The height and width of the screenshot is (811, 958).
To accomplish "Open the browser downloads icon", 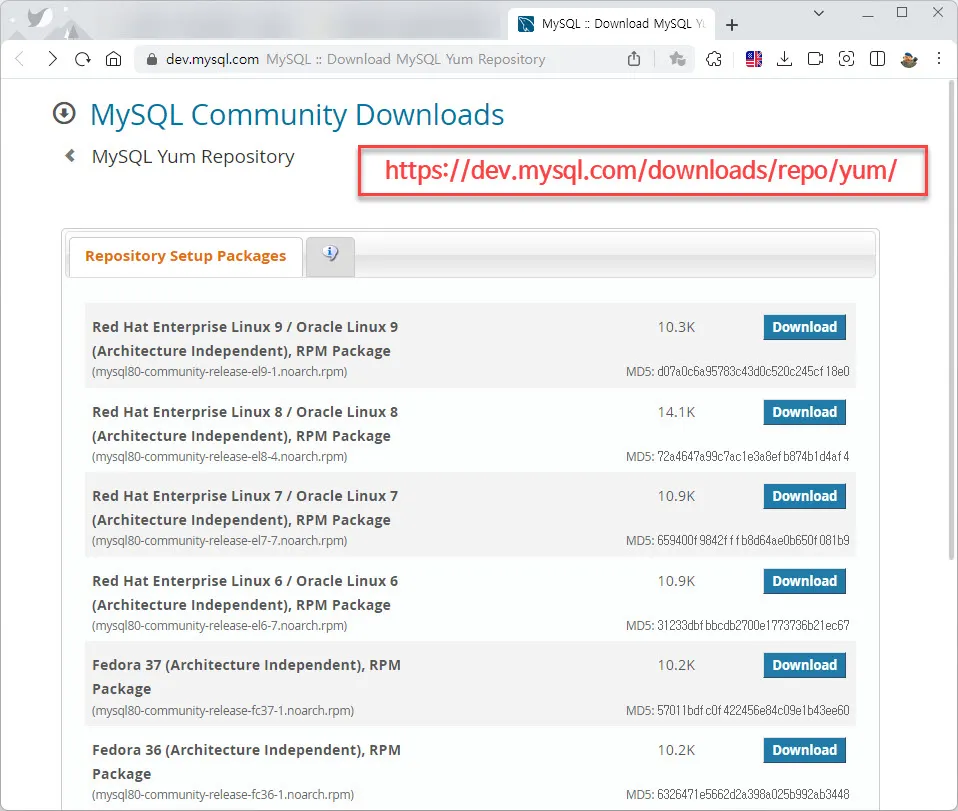I will tap(784, 59).
